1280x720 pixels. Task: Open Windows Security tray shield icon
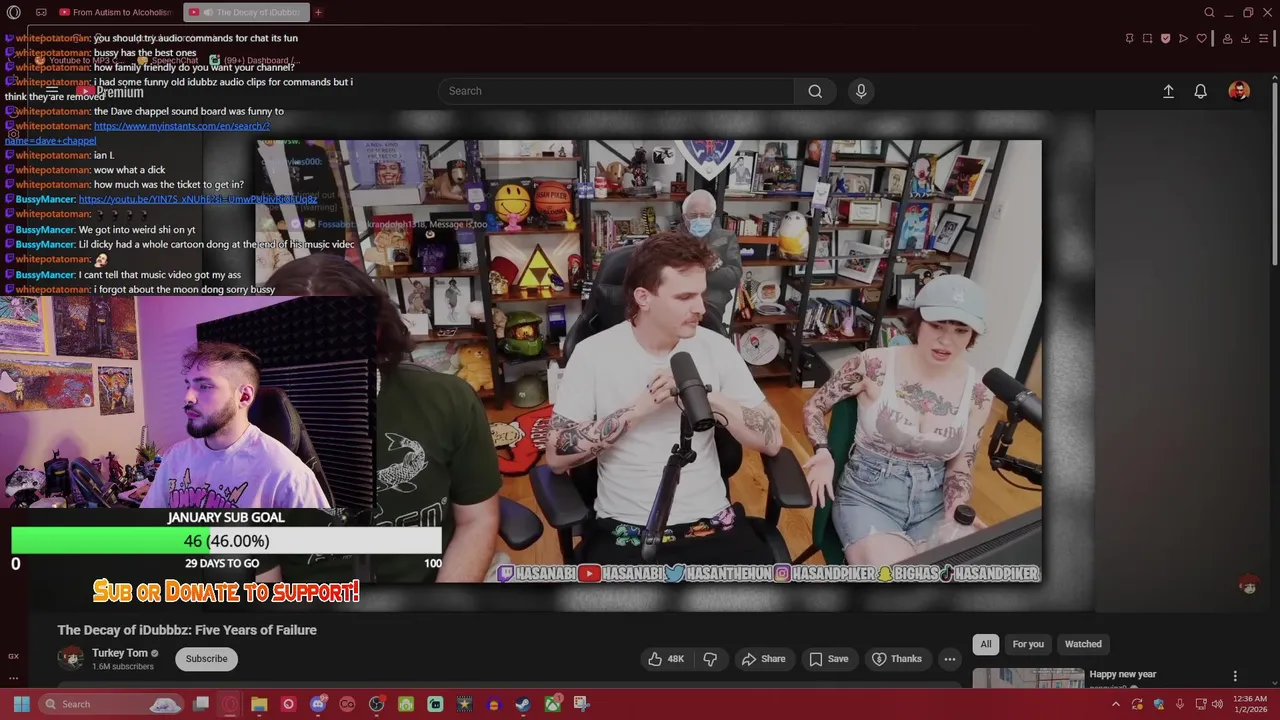1159,704
